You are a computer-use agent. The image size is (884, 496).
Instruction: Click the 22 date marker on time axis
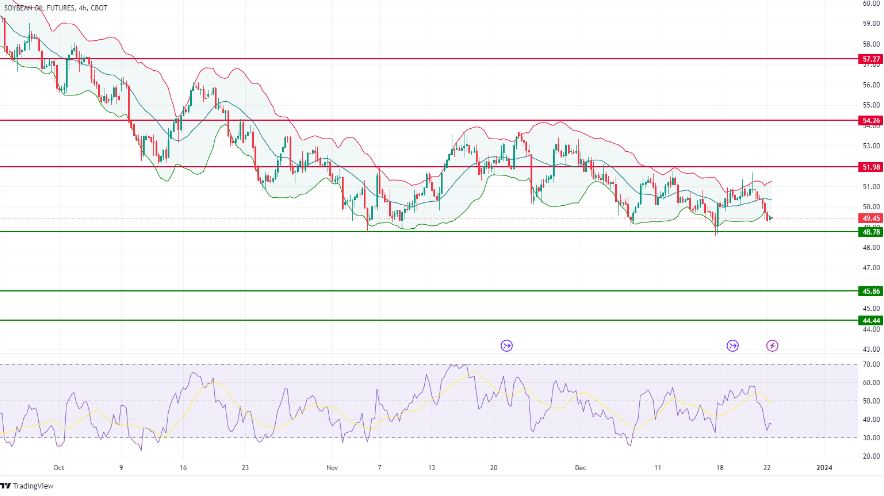click(767, 467)
